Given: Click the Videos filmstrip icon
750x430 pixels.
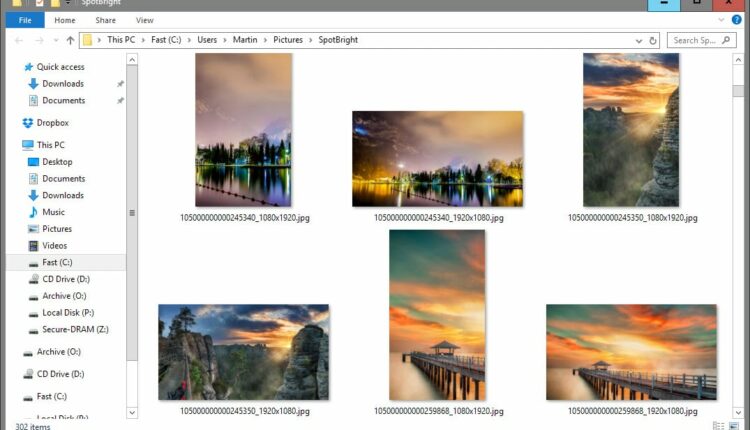Looking at the screenshot, I should point(33,246).
